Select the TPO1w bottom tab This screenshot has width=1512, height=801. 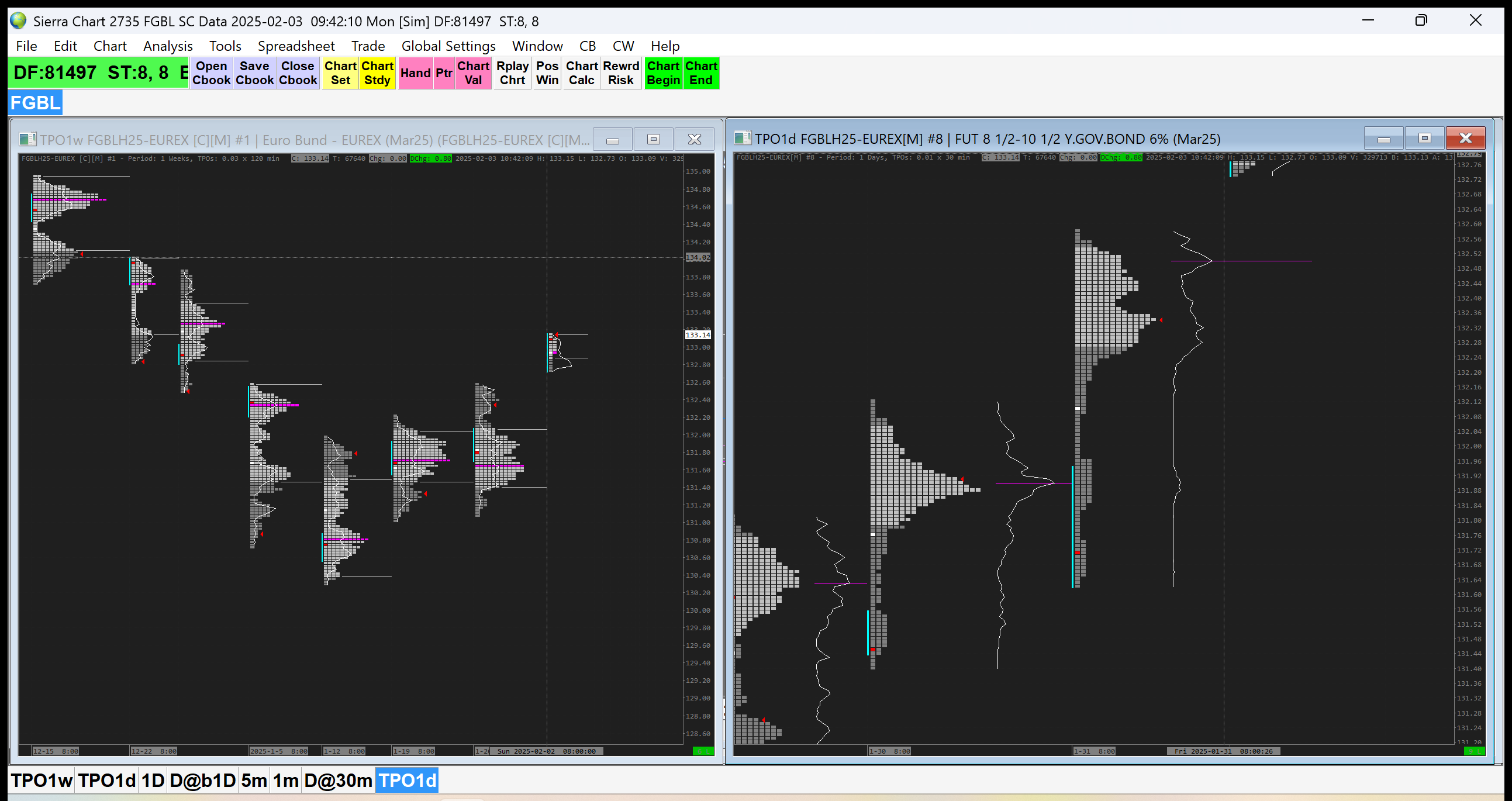41,781
